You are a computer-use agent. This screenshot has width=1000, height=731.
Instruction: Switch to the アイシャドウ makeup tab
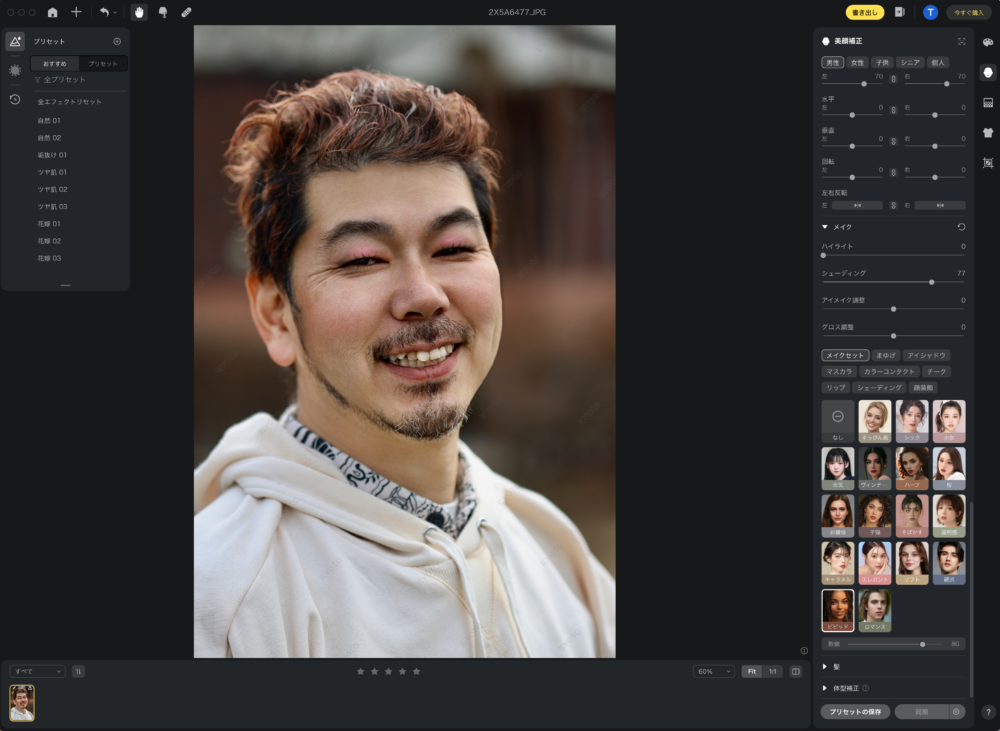[925, 355]
